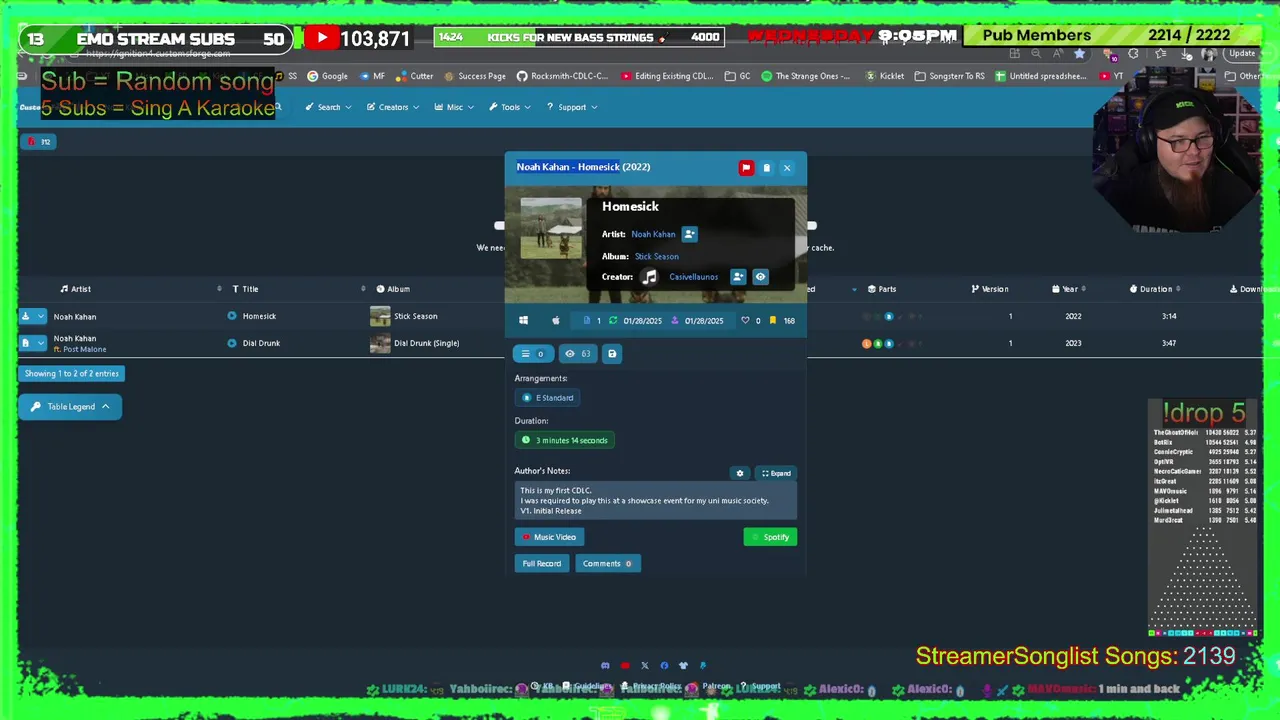
Task: Collapse the Table Legend panel
Action: click(x=70, y=407)
